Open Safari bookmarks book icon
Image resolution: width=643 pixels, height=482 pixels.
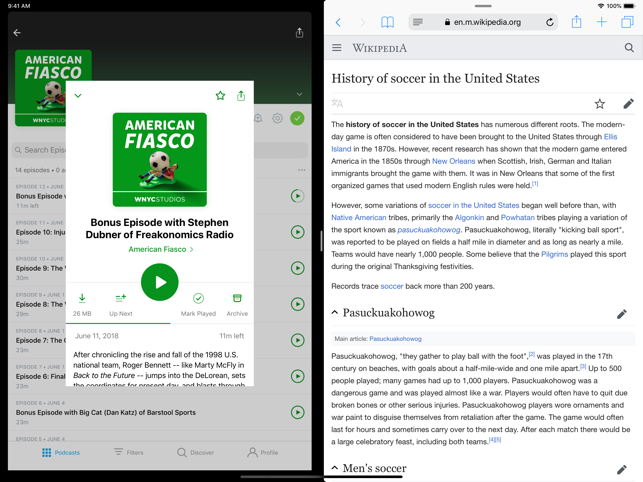coord(387,22)
